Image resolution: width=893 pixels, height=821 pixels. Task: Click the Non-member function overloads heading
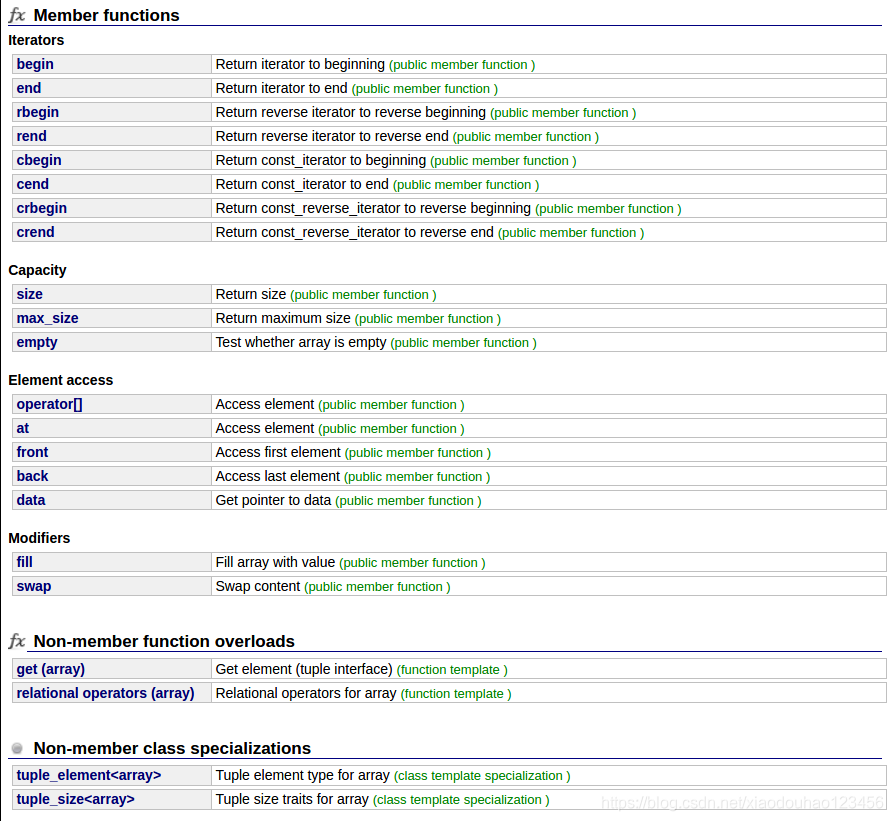(x=164, y=641)
